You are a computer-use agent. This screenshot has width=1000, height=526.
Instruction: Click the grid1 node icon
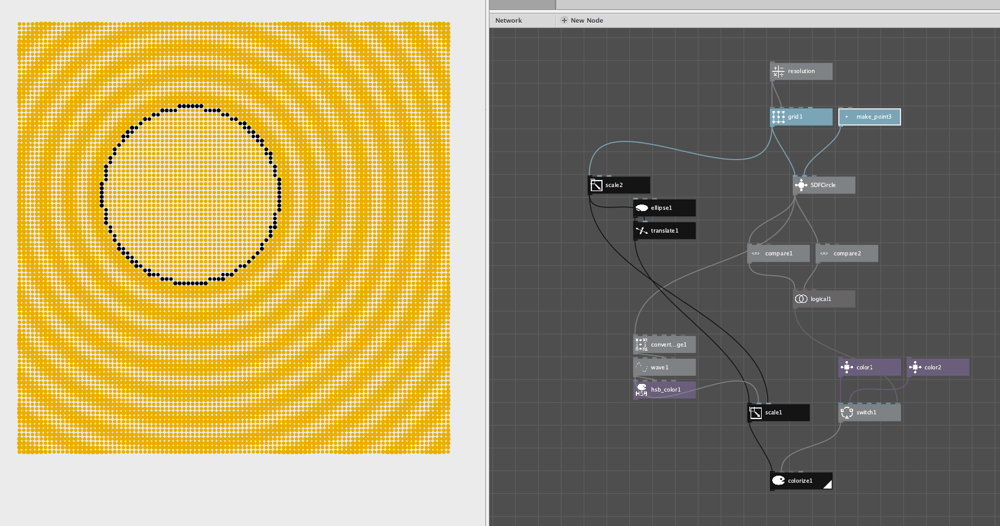(x=778, y=117)
